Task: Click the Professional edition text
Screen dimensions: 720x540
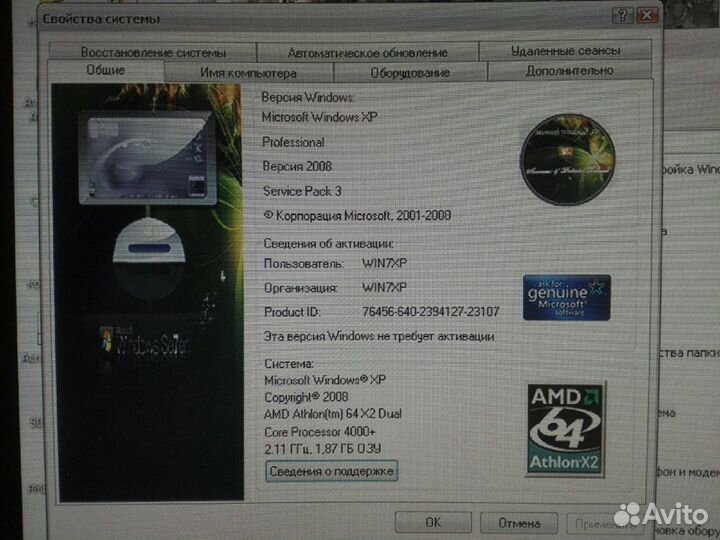Action: [x=293, y=142]
